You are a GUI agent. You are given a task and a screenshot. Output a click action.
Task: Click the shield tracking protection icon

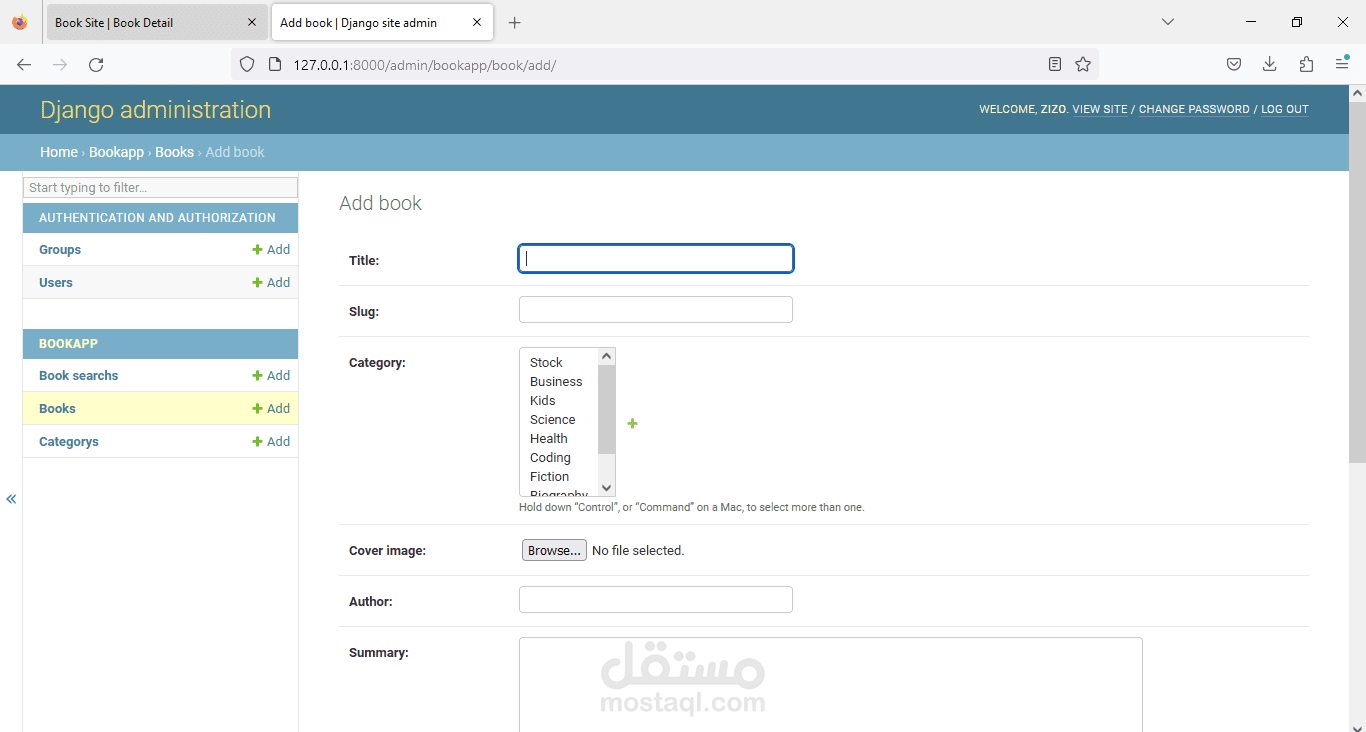point(247,64)
